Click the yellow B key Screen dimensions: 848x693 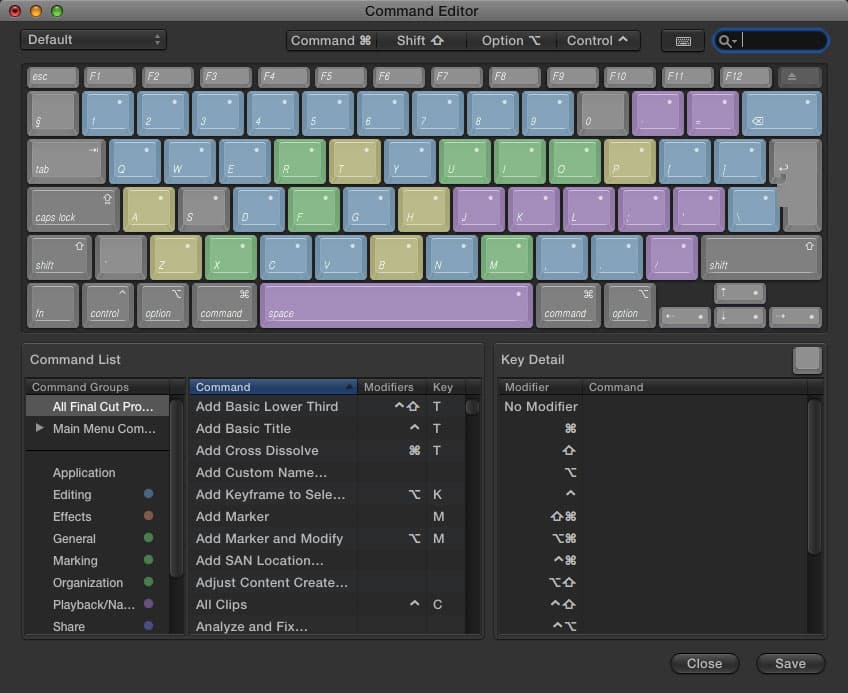click(x=396, y=258)
